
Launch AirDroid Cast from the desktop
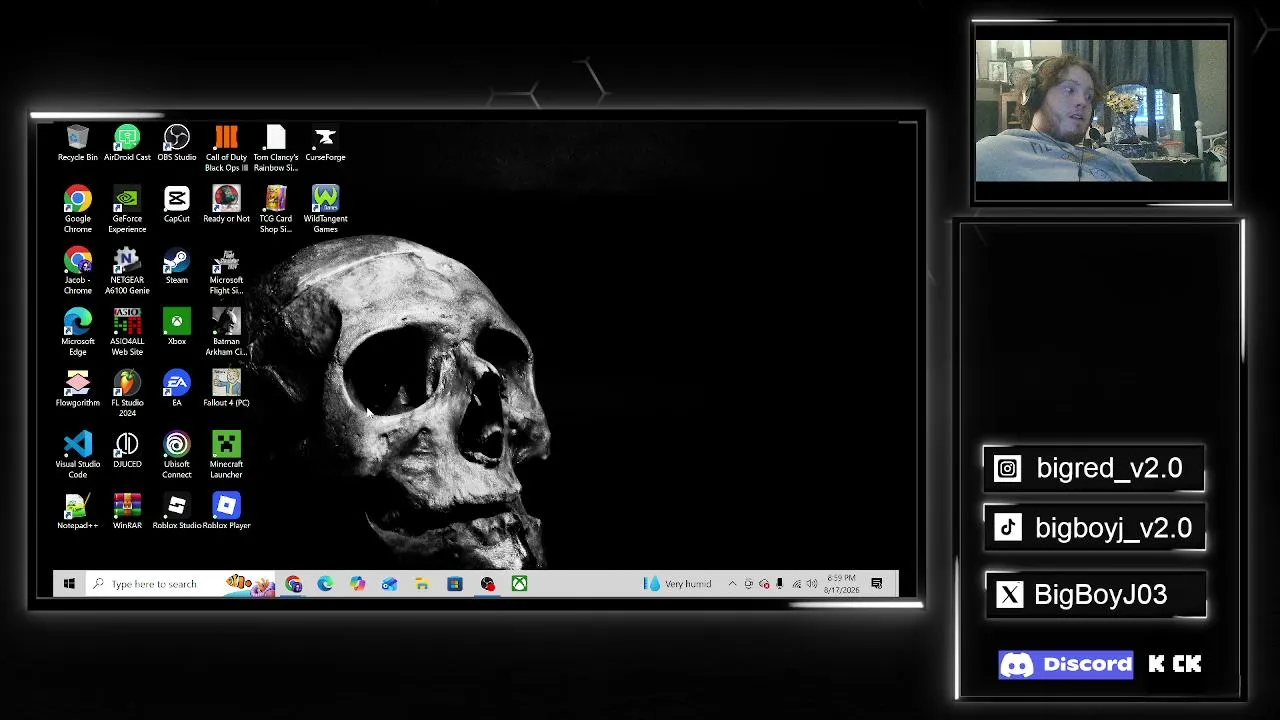(x=127, y=143)
